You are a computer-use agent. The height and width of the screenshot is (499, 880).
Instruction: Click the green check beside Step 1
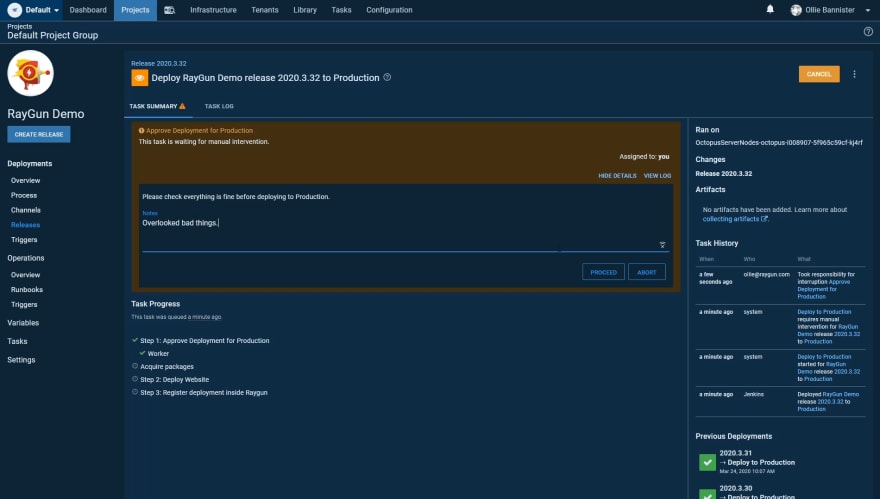coord(135,340)
